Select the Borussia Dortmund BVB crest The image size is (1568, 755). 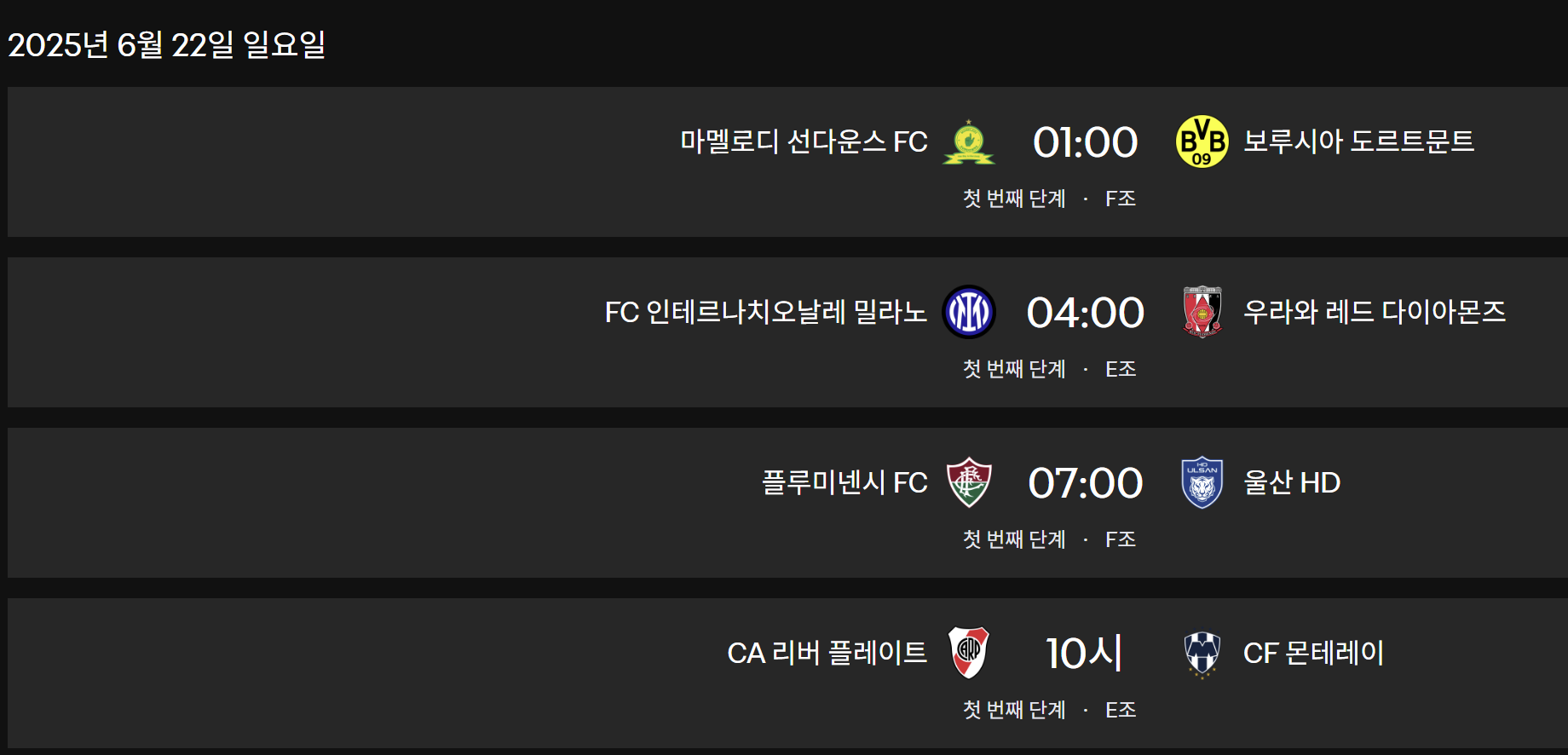click(1197, 142)
